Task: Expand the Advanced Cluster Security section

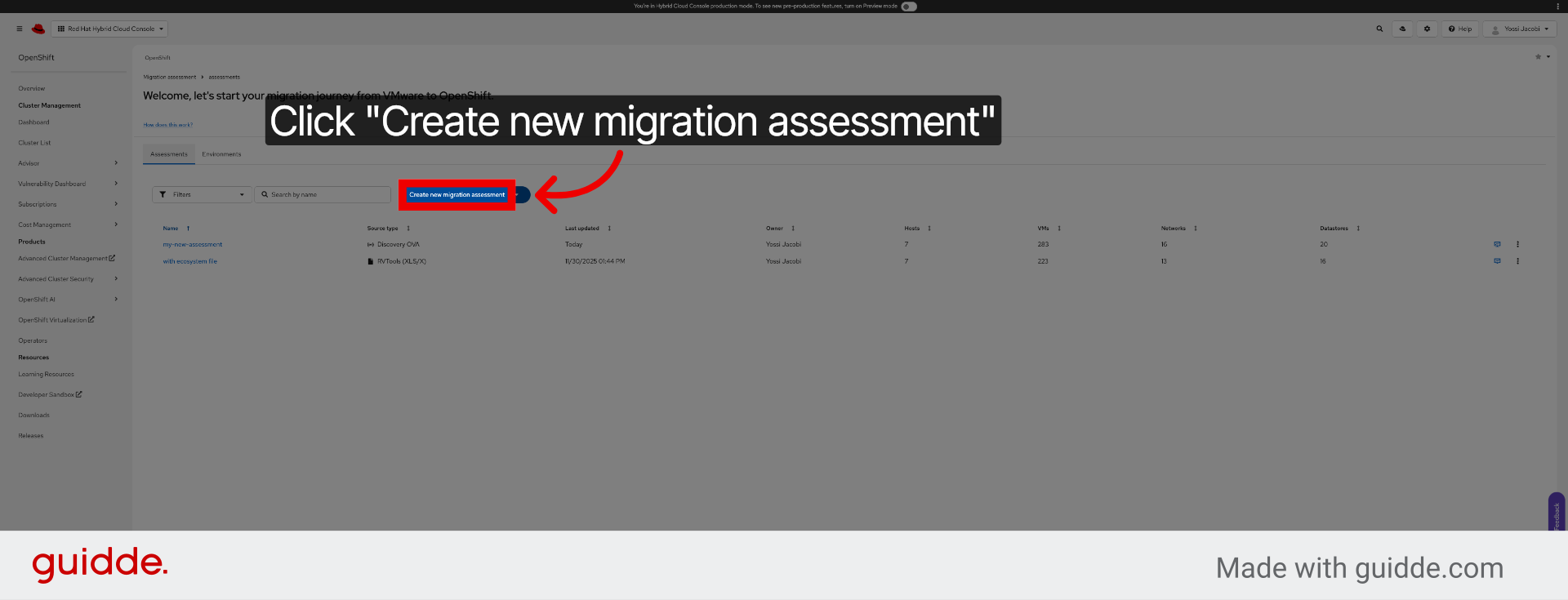Action: pyautogui.click(x=68, y=278)
